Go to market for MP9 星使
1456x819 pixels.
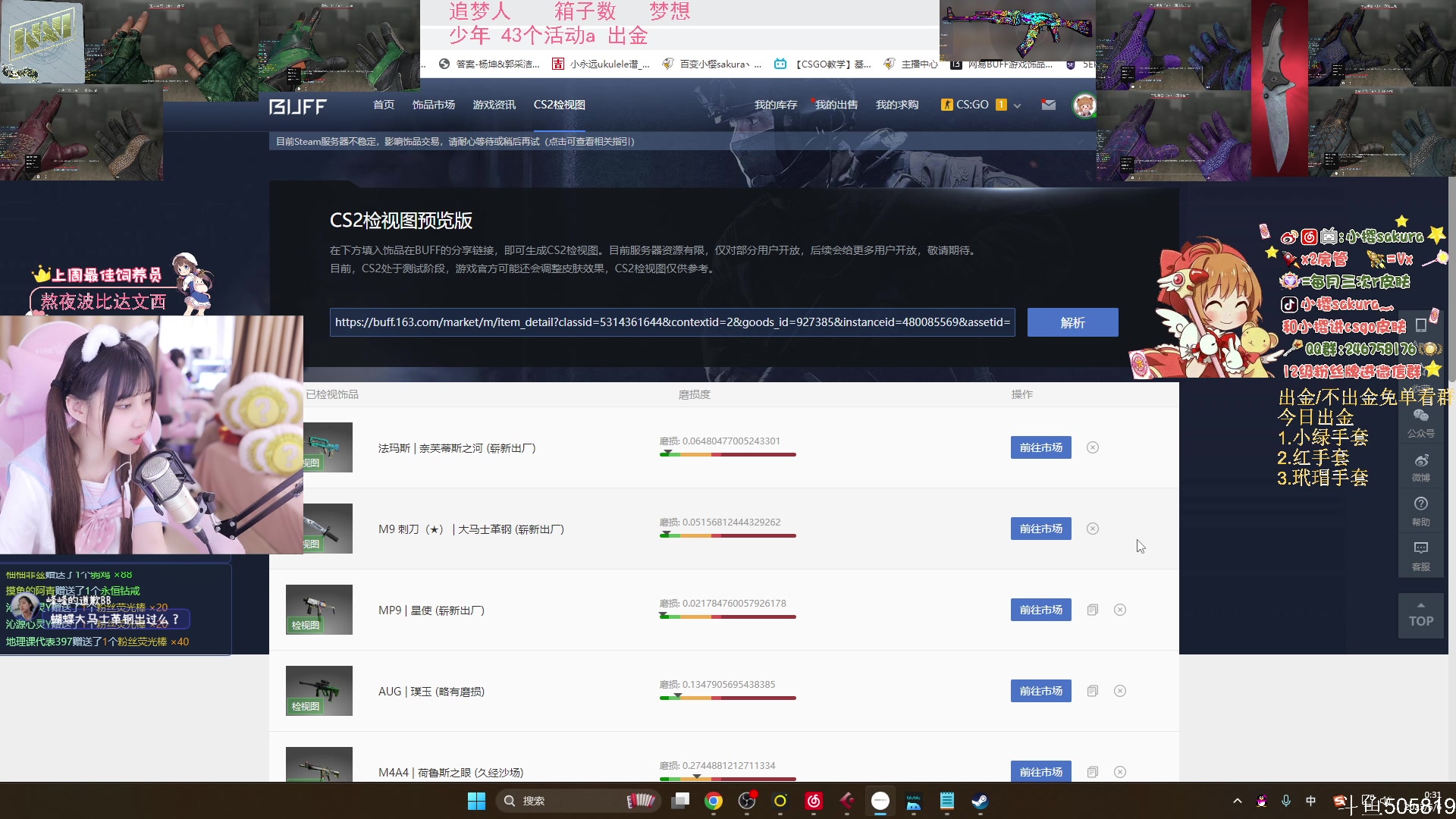(1040, 610)
